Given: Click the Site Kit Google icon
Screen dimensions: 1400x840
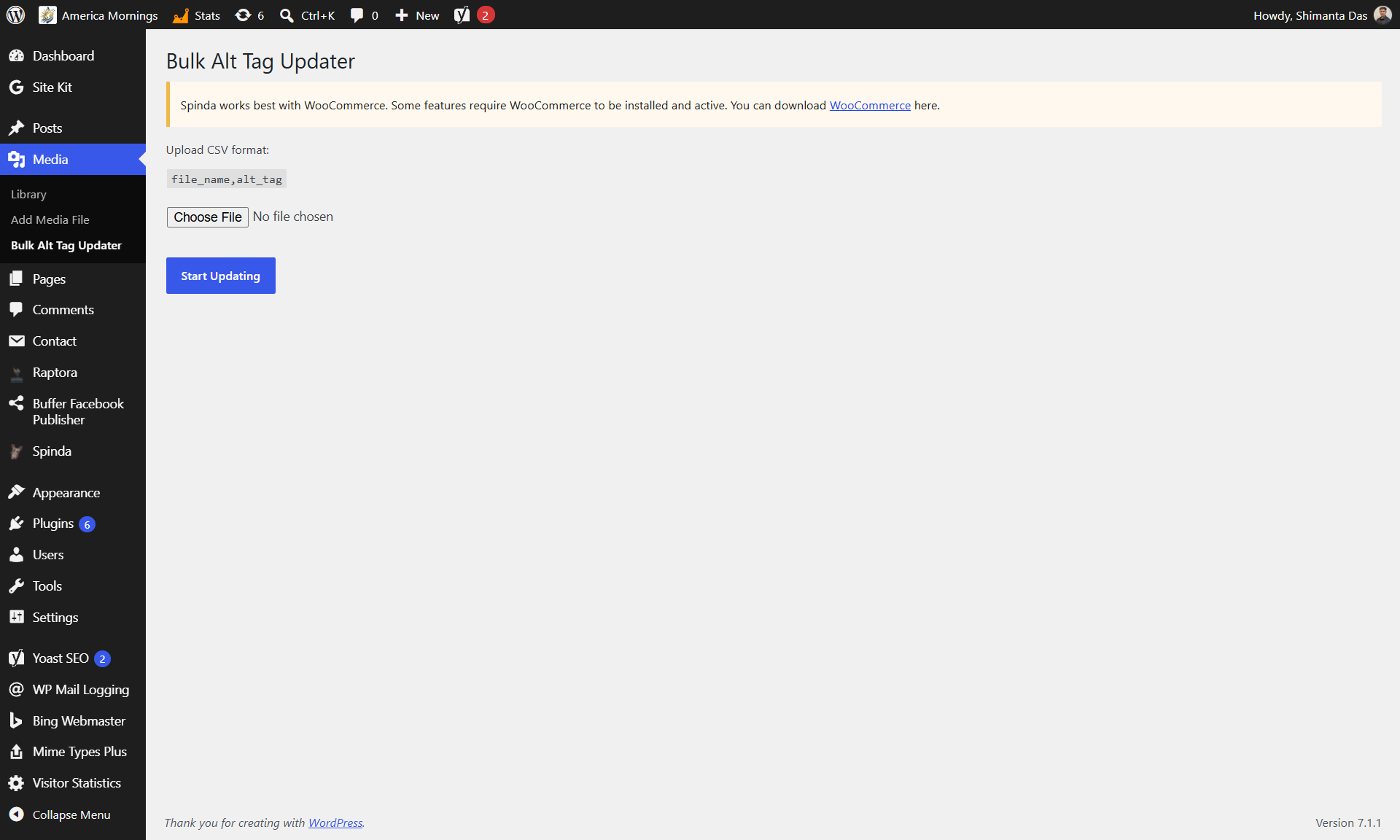Looking at the screenshot, I should (16, 87).
